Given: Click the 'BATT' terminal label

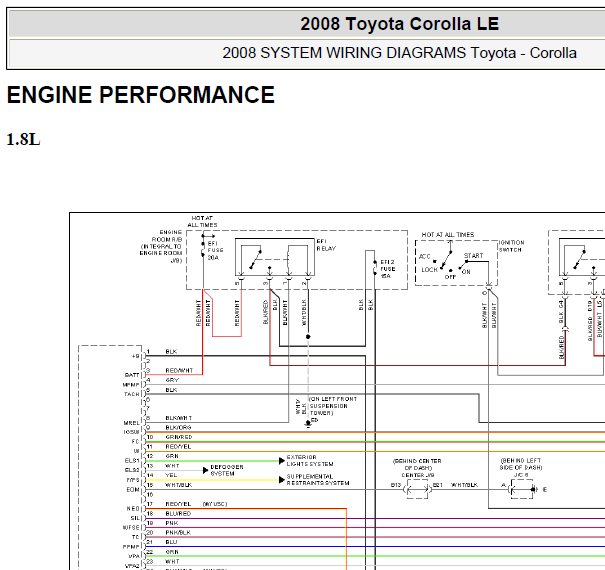Looking at the screenshot, I should (132, 375).
